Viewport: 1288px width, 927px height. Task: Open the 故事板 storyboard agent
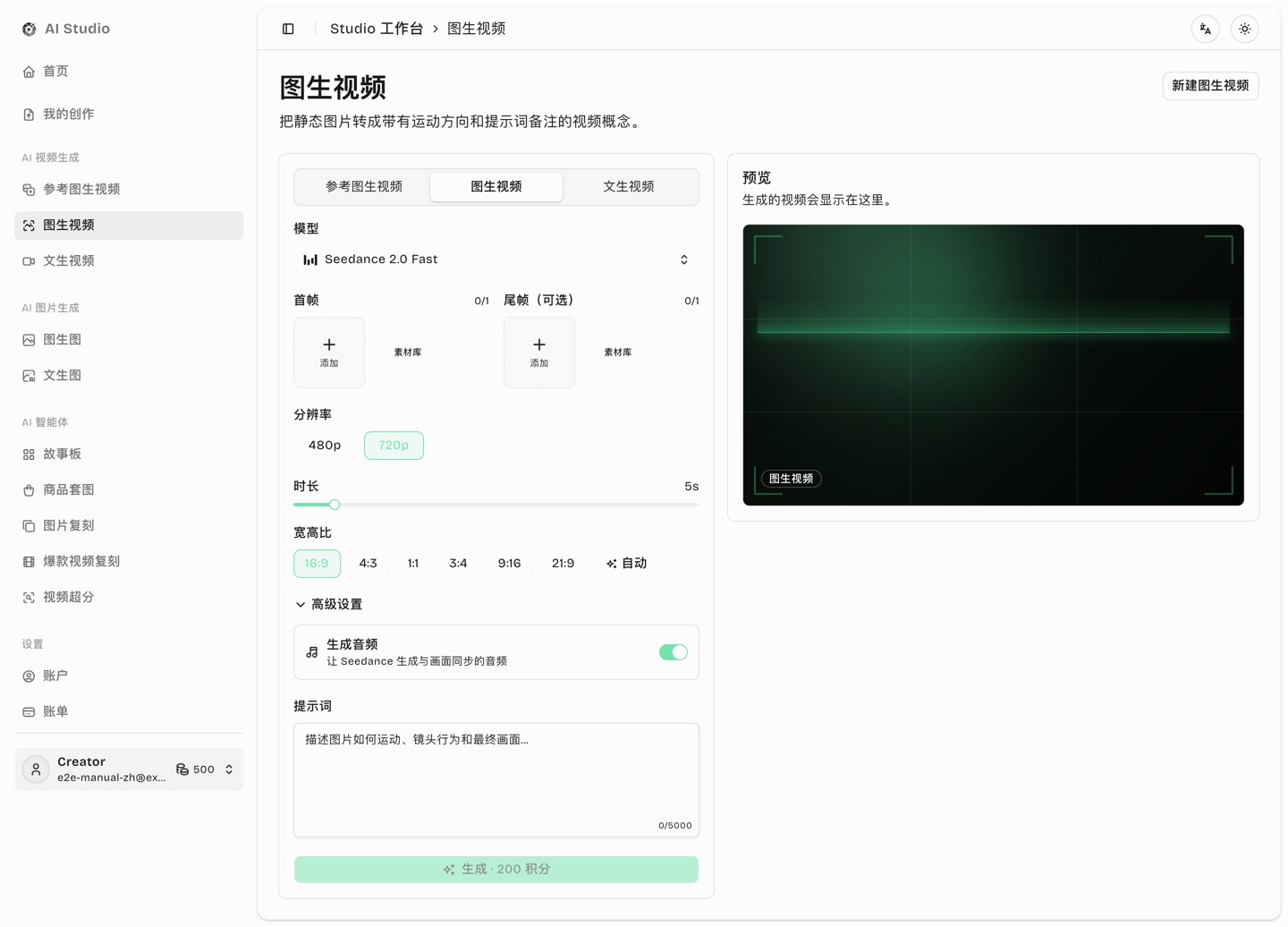pyautogui.click(x=129, y=455)
